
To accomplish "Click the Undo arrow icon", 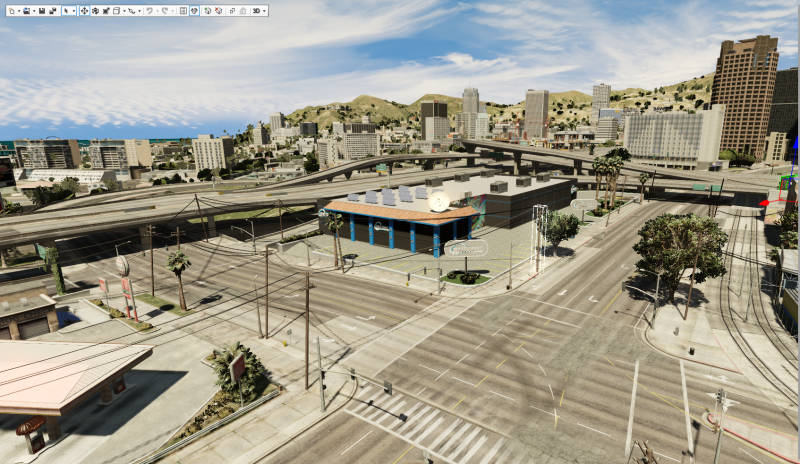I will [x=149, y=11].
